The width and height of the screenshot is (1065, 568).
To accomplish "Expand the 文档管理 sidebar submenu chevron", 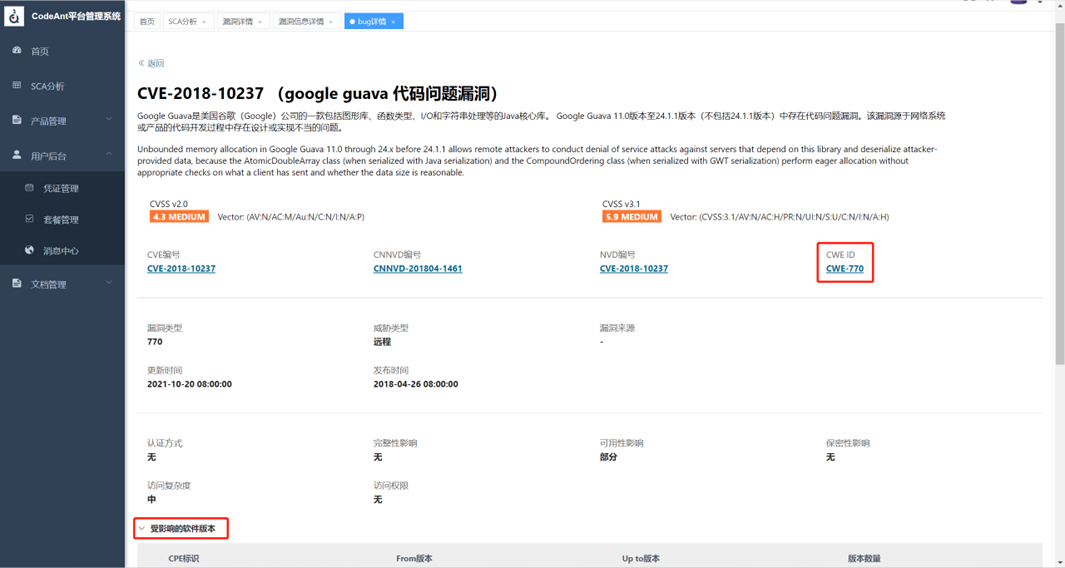I will pyautogui.click(x=109, y=283).
